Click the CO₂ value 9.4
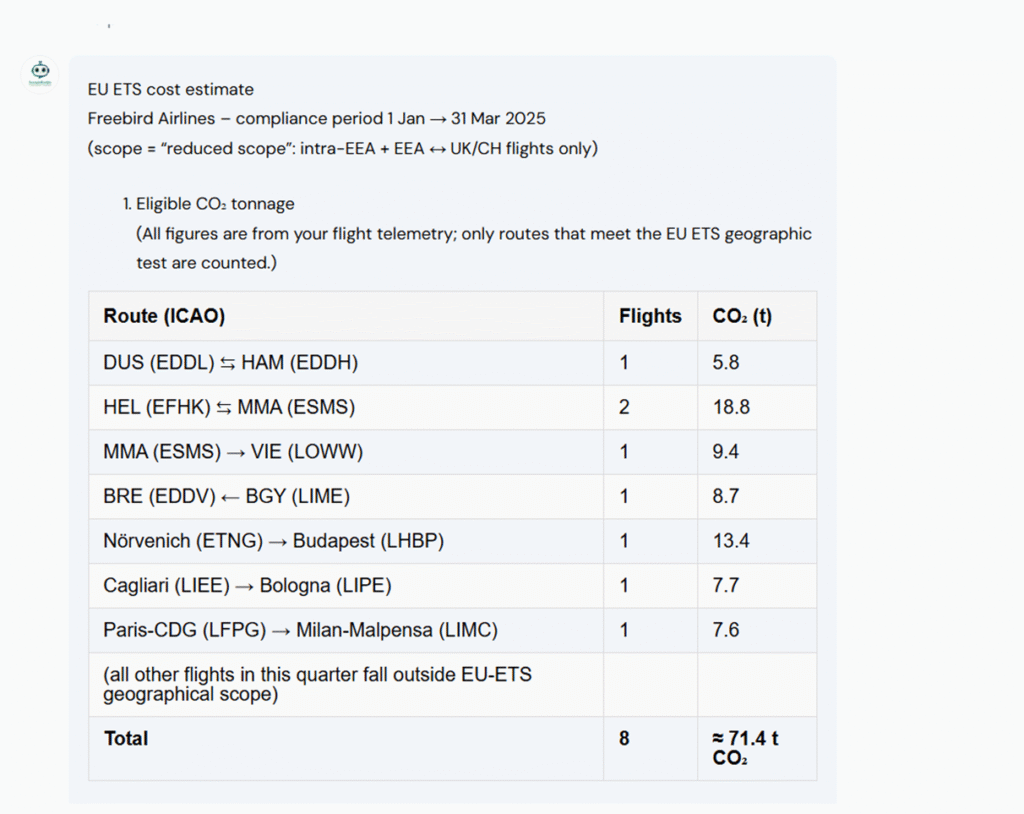The height and width of the screenshot is (814, 1024). tap(726, 451)
